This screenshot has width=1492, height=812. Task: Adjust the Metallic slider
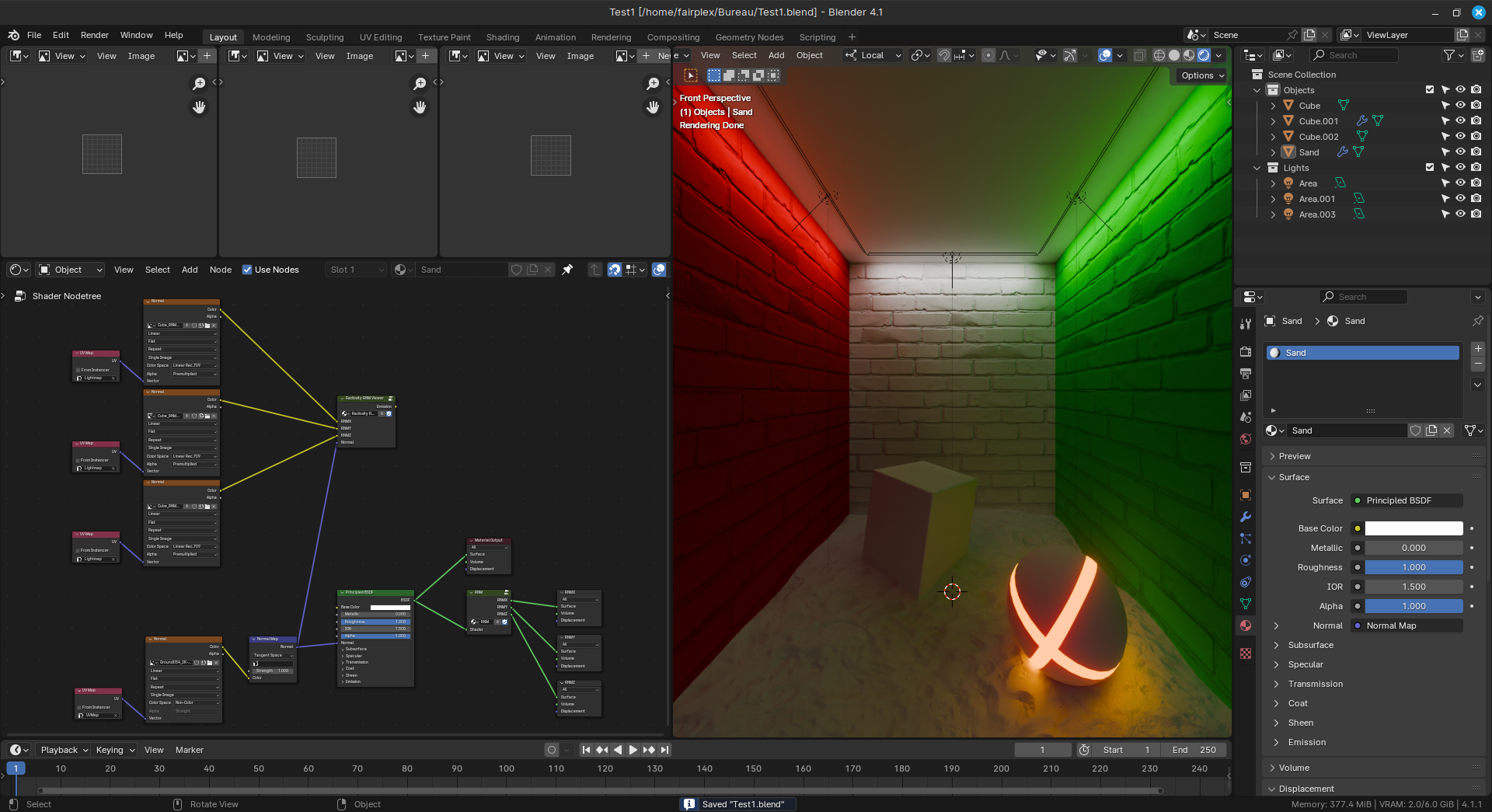click(1414, 548)
